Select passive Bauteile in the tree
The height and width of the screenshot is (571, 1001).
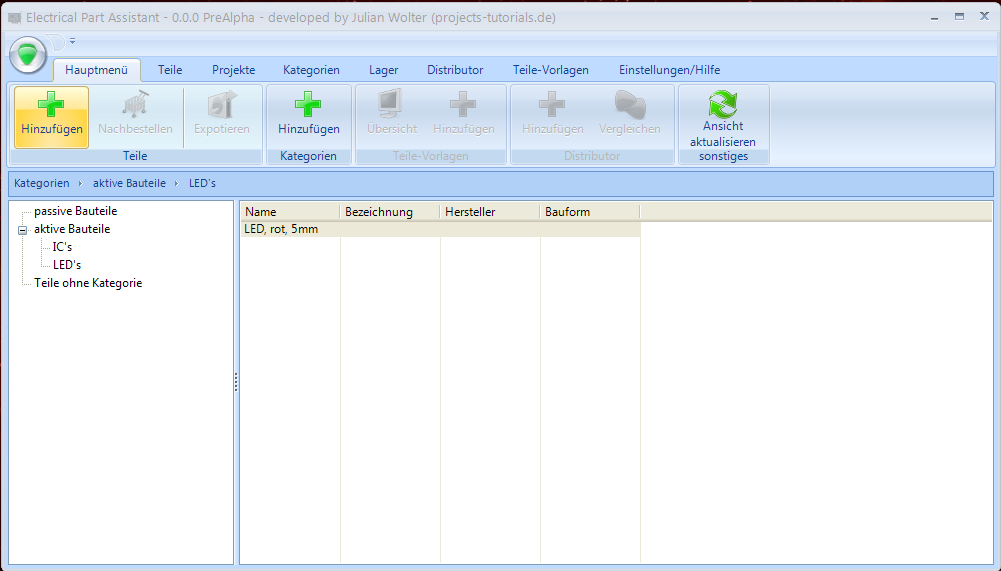tap(75, 211)
